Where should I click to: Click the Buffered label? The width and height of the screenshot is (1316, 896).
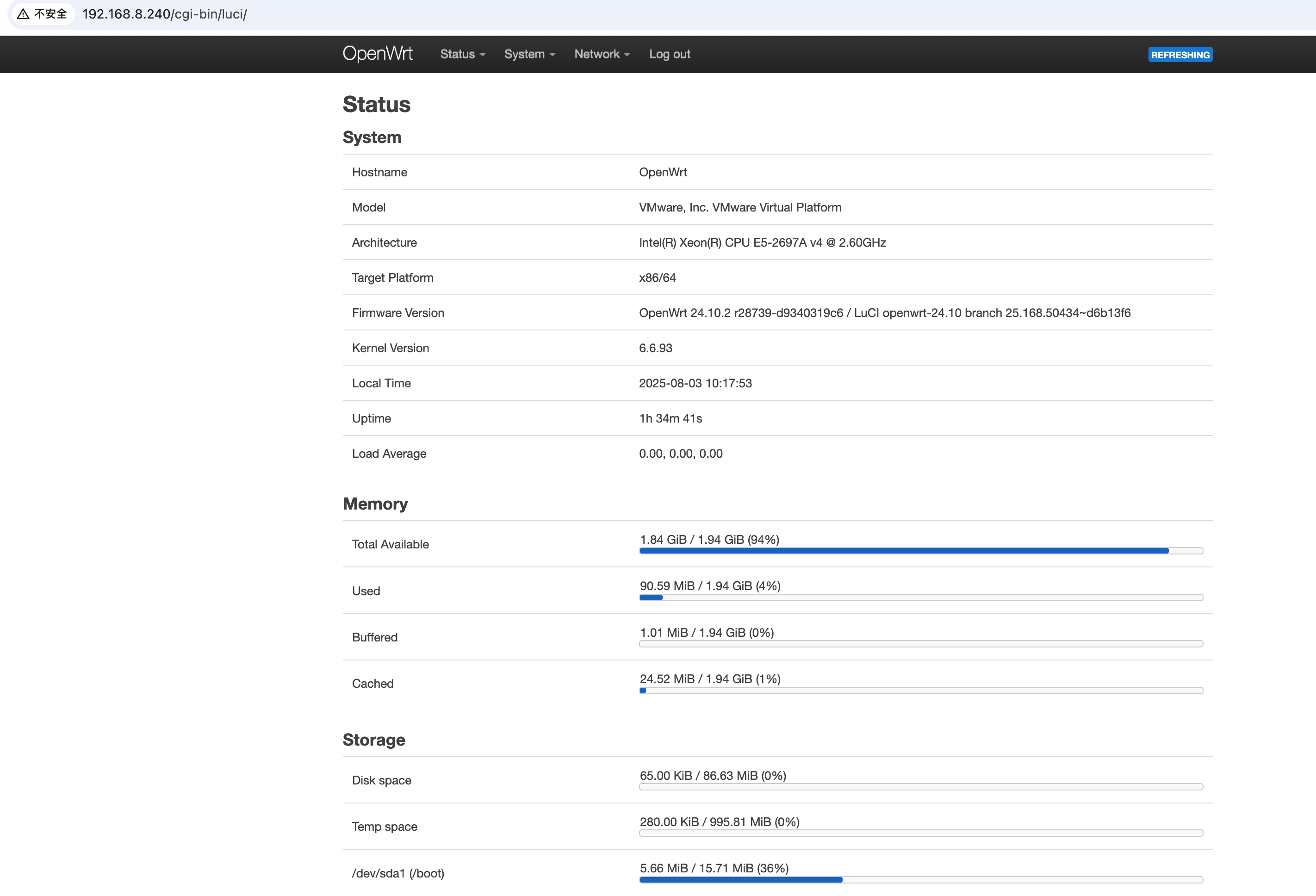pyautogui.click(x=374, y=637)
